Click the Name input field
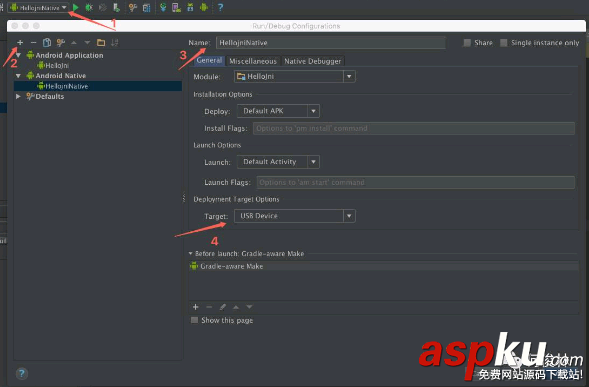This screenshot has height=387, width=589. [331, 42]
